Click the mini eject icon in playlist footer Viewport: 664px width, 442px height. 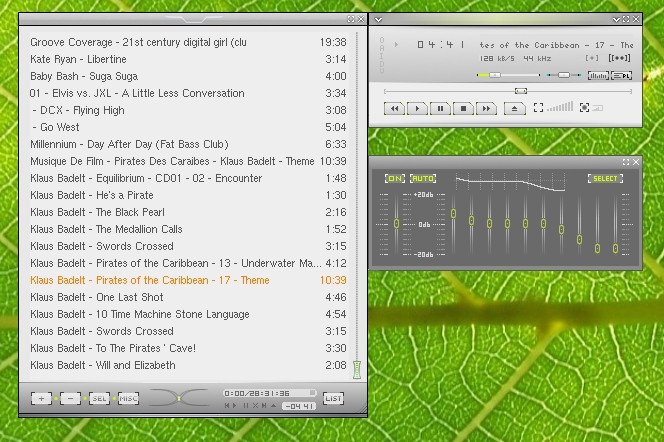coord(274,406)
